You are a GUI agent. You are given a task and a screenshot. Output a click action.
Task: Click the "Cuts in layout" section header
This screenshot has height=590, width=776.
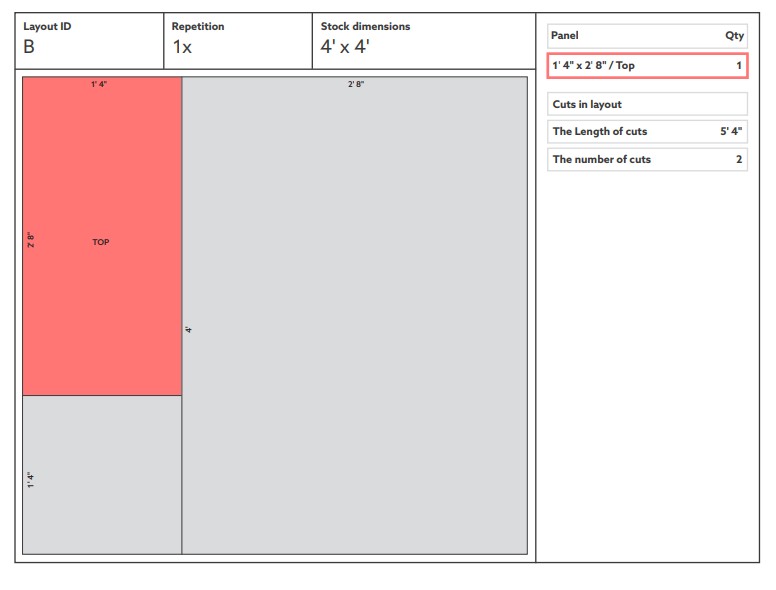(x=587, y=105)
